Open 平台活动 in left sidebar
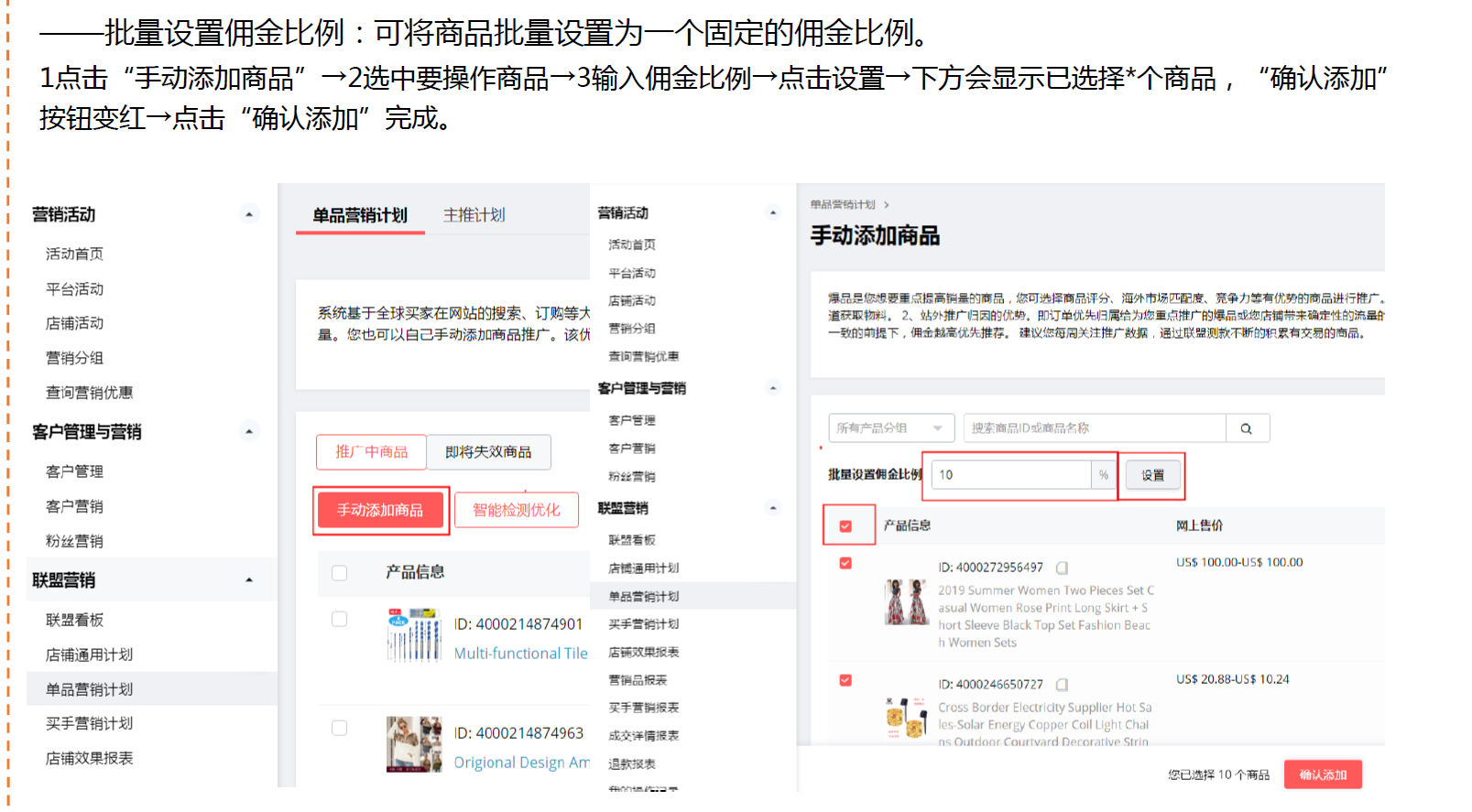 coord(75,288)
